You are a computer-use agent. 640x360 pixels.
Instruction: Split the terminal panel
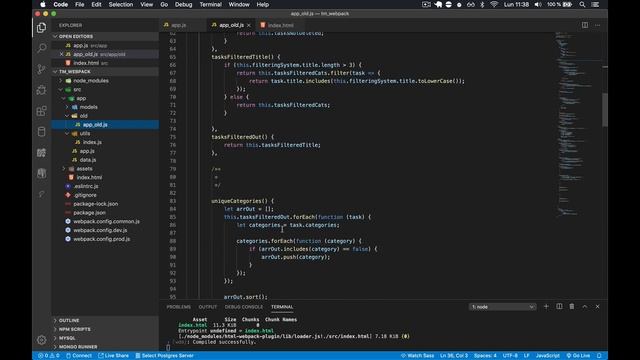click(559, 307)
